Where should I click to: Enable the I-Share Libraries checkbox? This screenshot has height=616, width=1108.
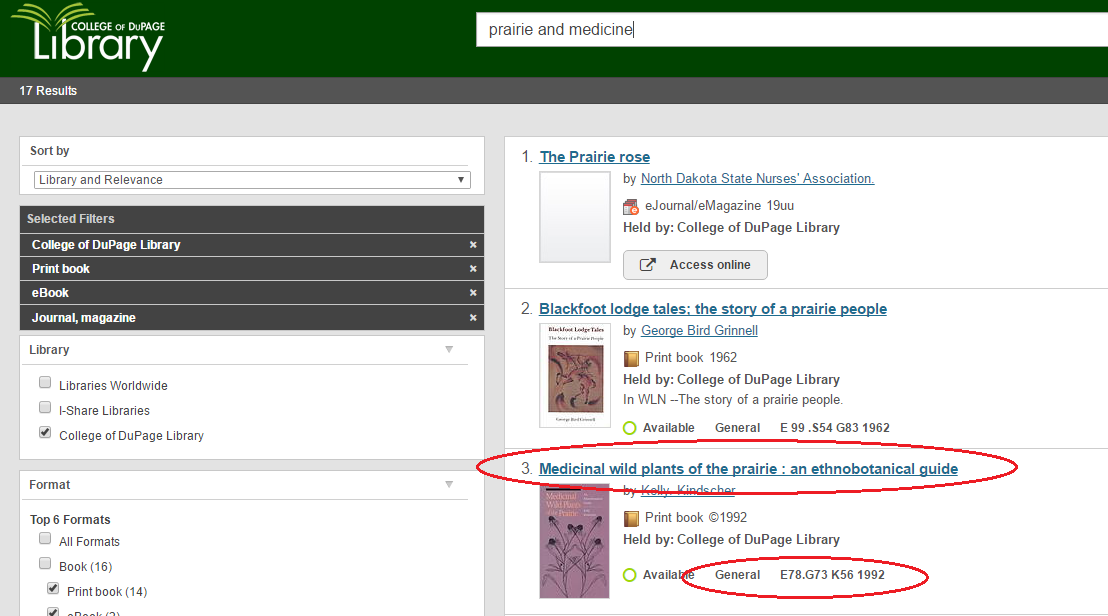coord(45,407)
